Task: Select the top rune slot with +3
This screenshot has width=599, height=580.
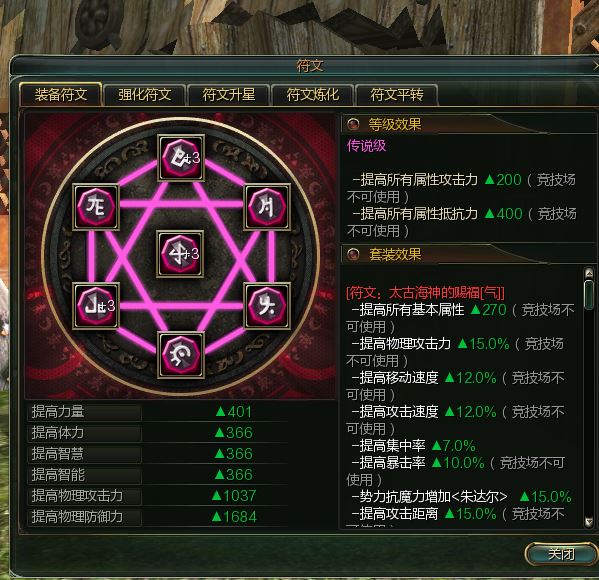Action: click(x=181, y=157)
